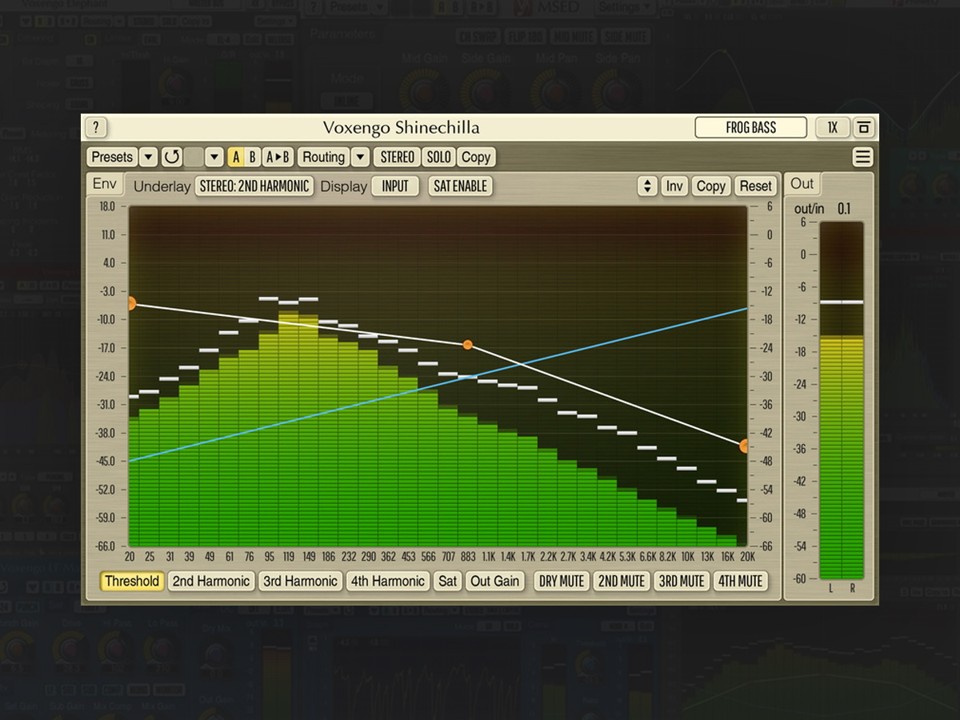Viewport: 960px width, 720px height.
Task: Select the orange envelope point at 20K edge
Action: 744,446
